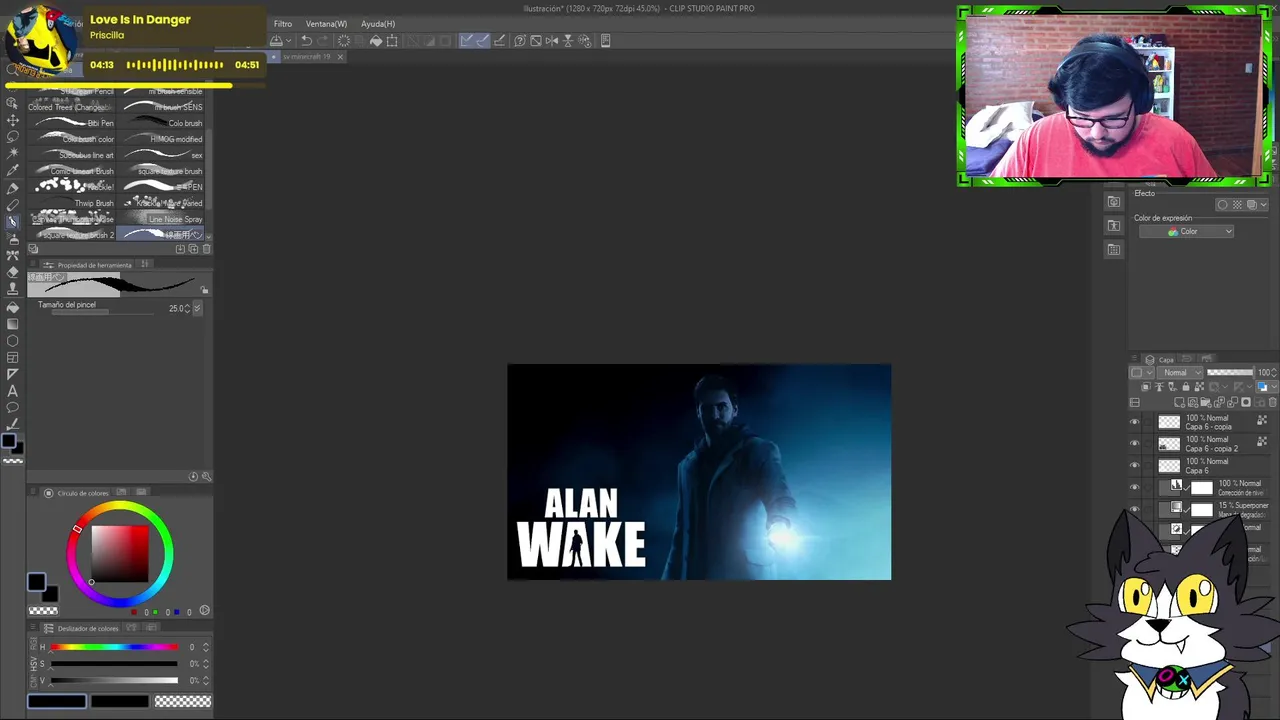Click the Redo arrow in command bar
The width and height of the screenshot is (1280, 720).
pyautogui.click(x=324, y=41)
